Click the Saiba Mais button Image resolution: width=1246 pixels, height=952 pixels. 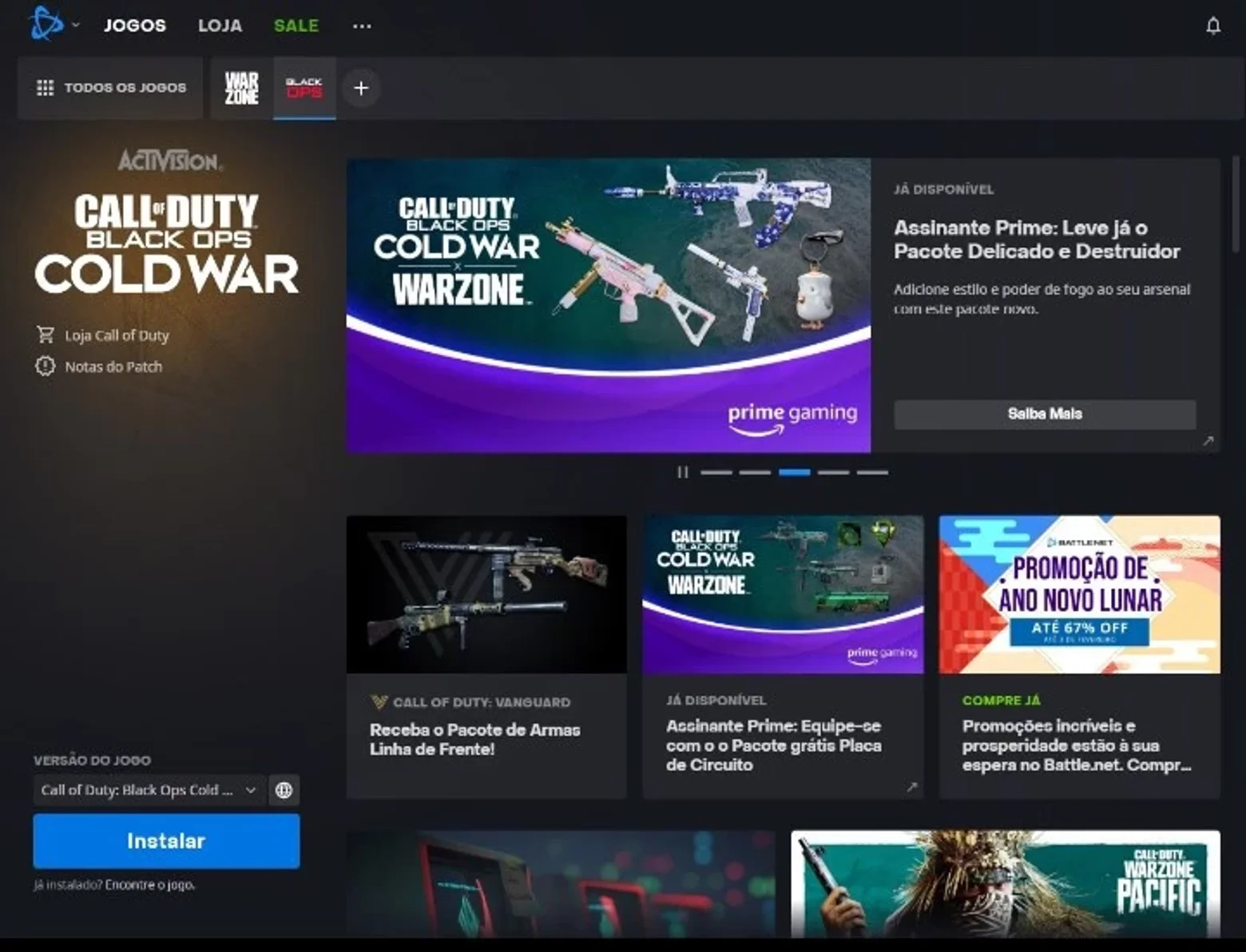(1045, 414)
